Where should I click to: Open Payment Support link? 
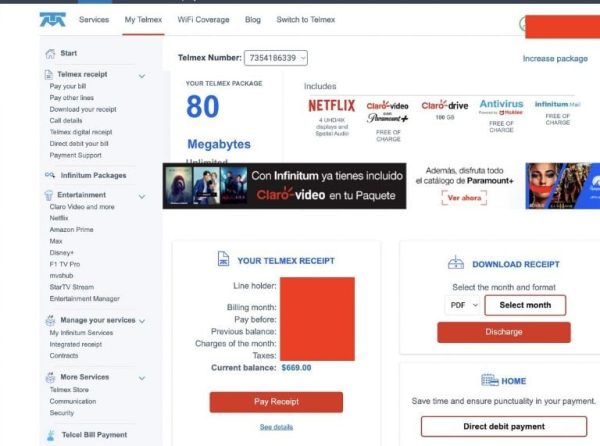pos(75,155)
